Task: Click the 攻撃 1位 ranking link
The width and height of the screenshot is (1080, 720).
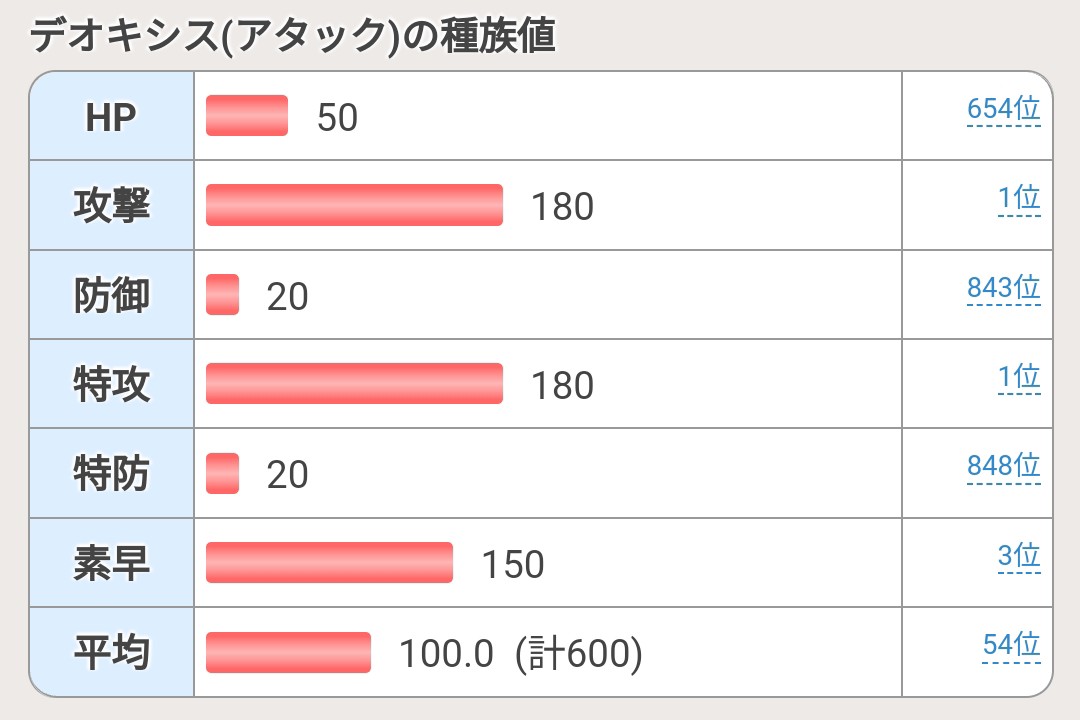Action: pos(1018,198)
